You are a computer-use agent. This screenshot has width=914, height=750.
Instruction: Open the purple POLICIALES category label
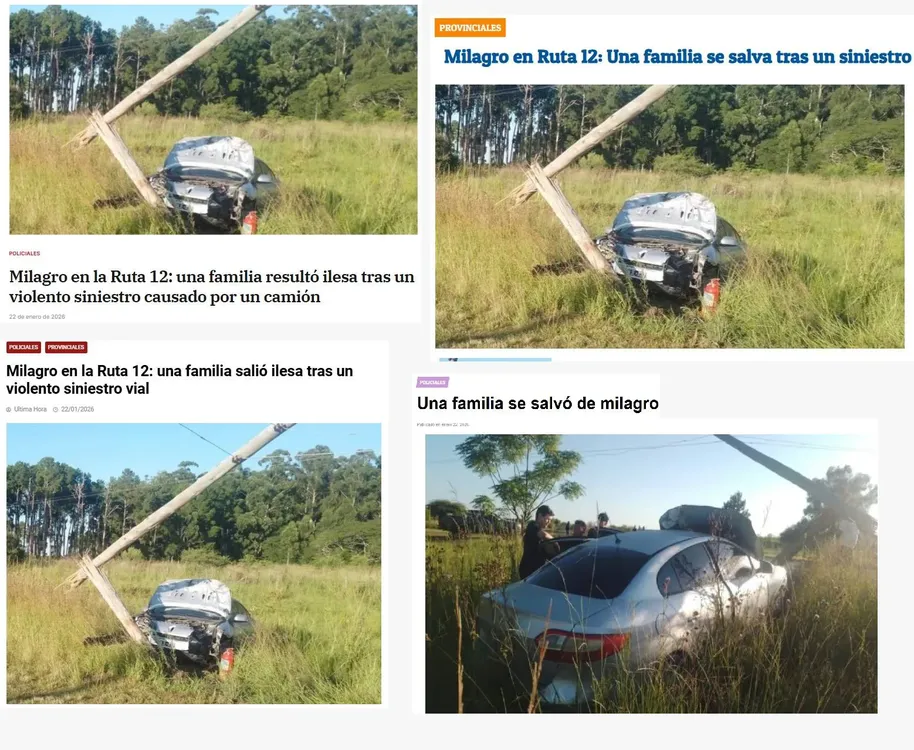pyautogui.click(x=433, y=382)
